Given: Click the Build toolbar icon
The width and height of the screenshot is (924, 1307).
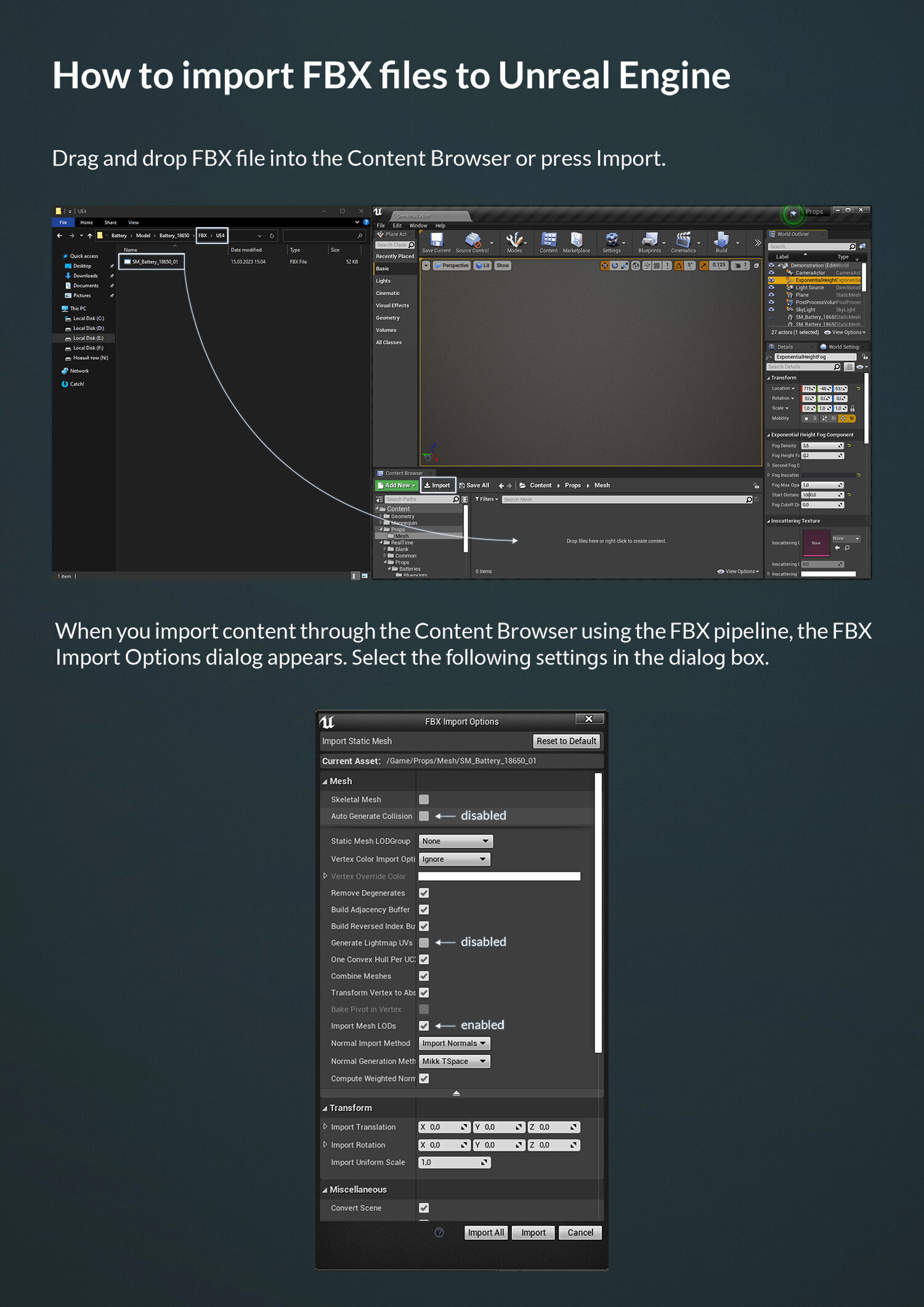Looking at the screenshot, I should pos(721,242).
